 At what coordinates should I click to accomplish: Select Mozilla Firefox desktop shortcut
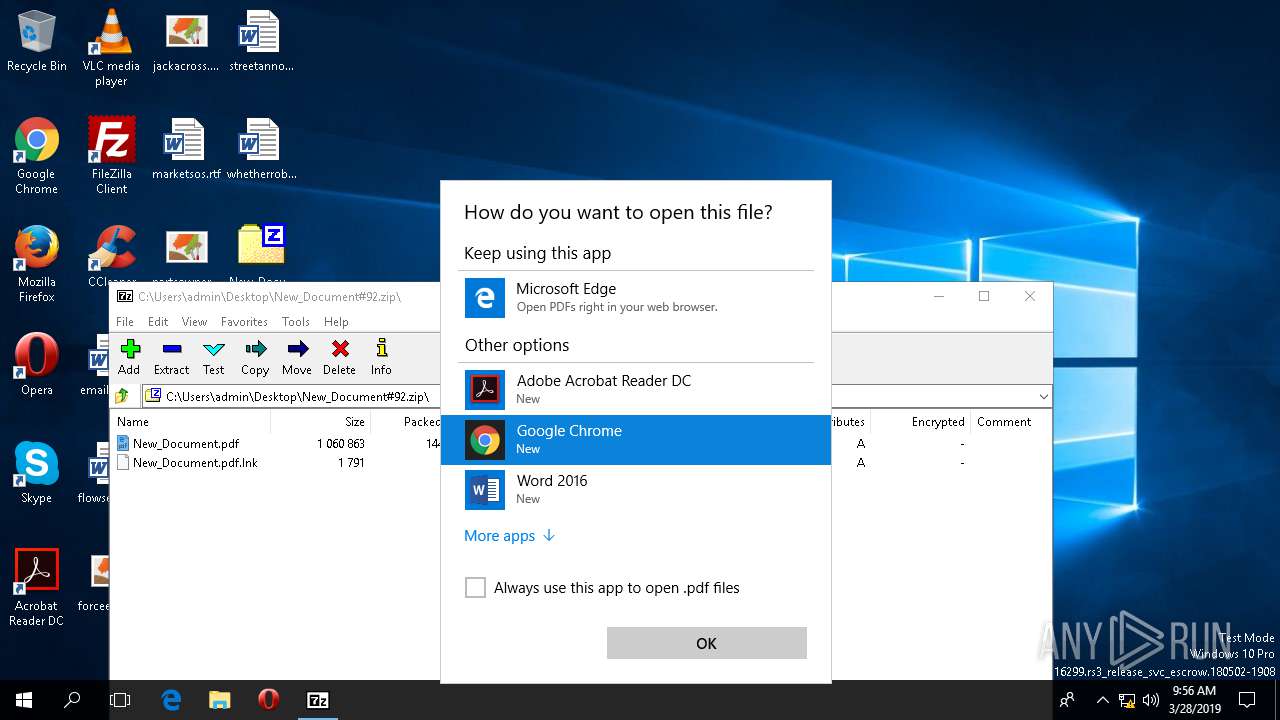point(37,264)
